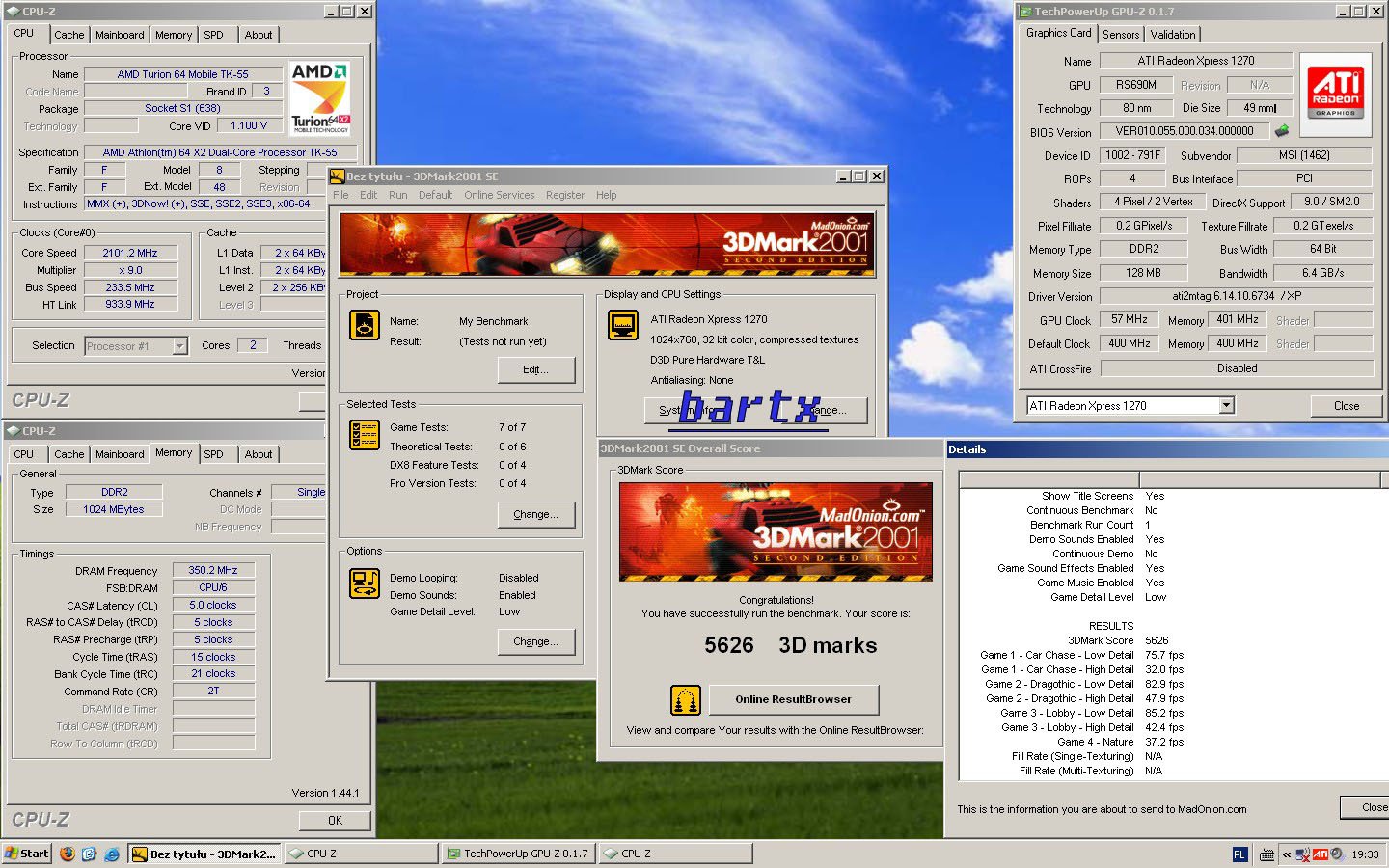
Task: Open SPD tab in top CPU-Z window
Action: 213,35
